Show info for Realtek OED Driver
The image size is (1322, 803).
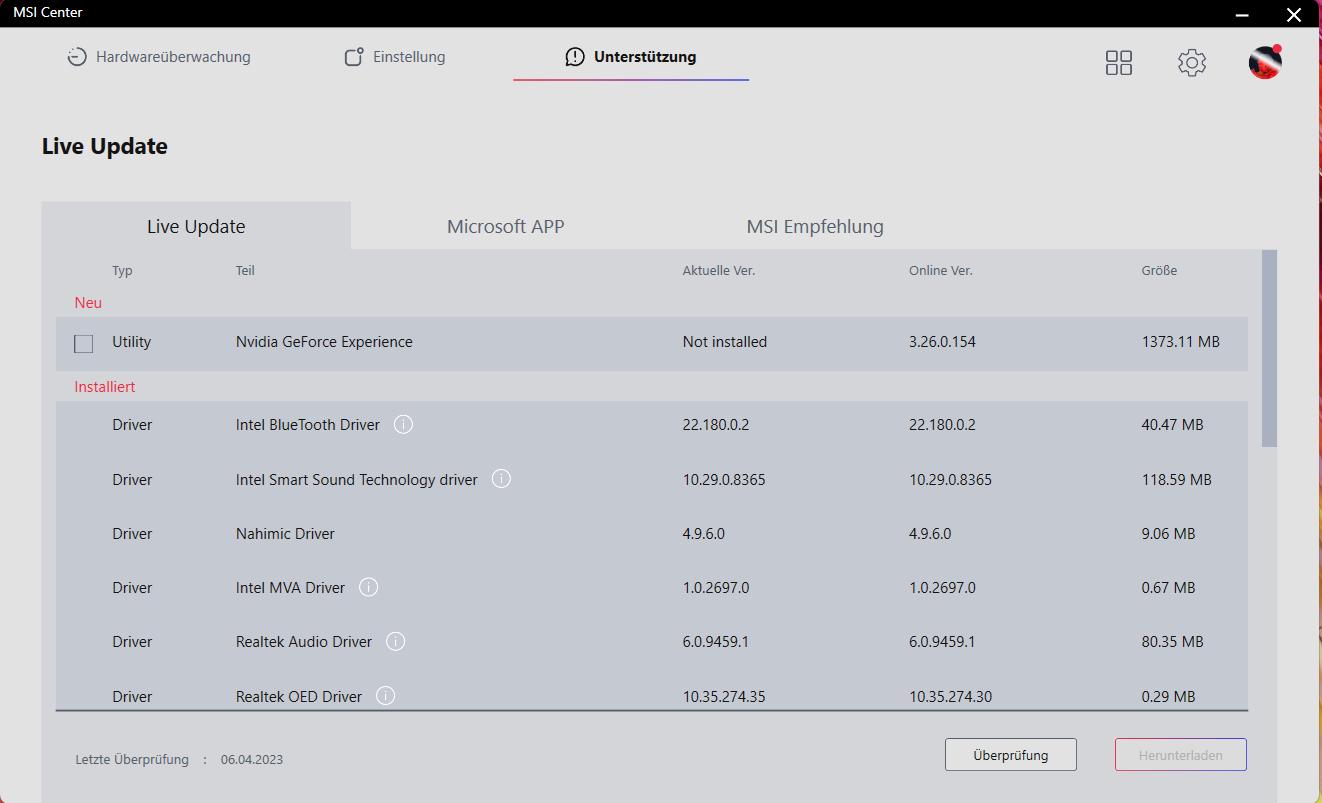point(386,695)
